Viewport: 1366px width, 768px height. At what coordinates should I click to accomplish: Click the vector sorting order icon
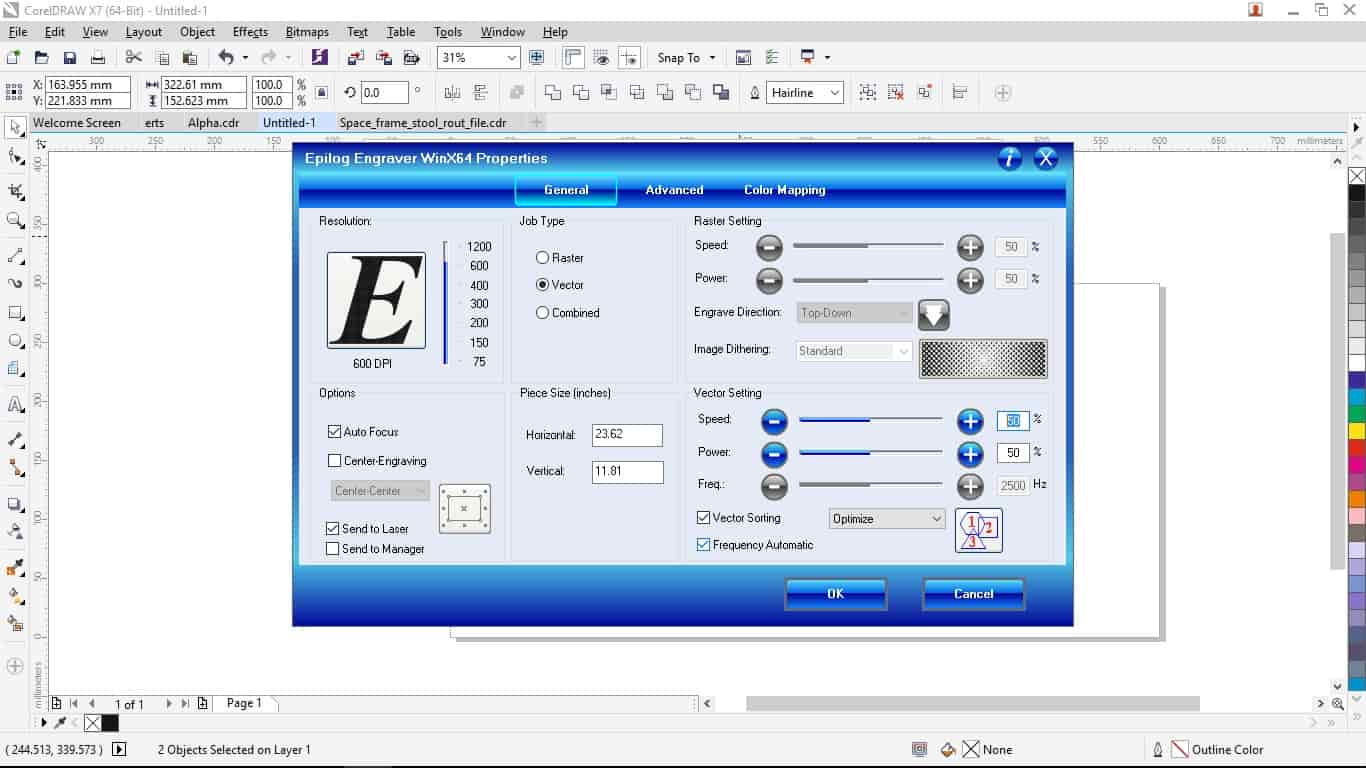click(979, 530)
